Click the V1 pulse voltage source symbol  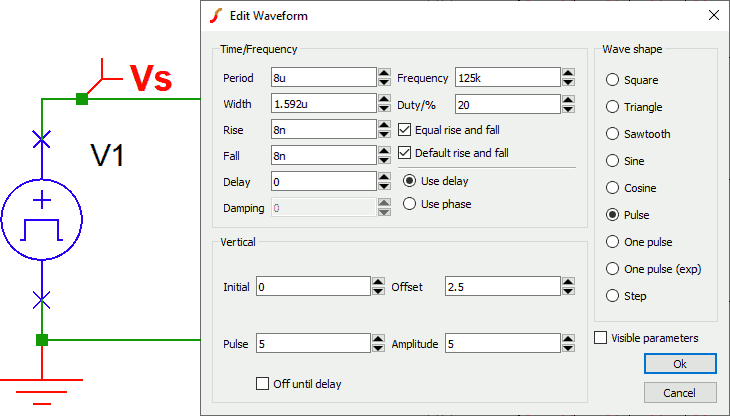click(x=42, y=219)
